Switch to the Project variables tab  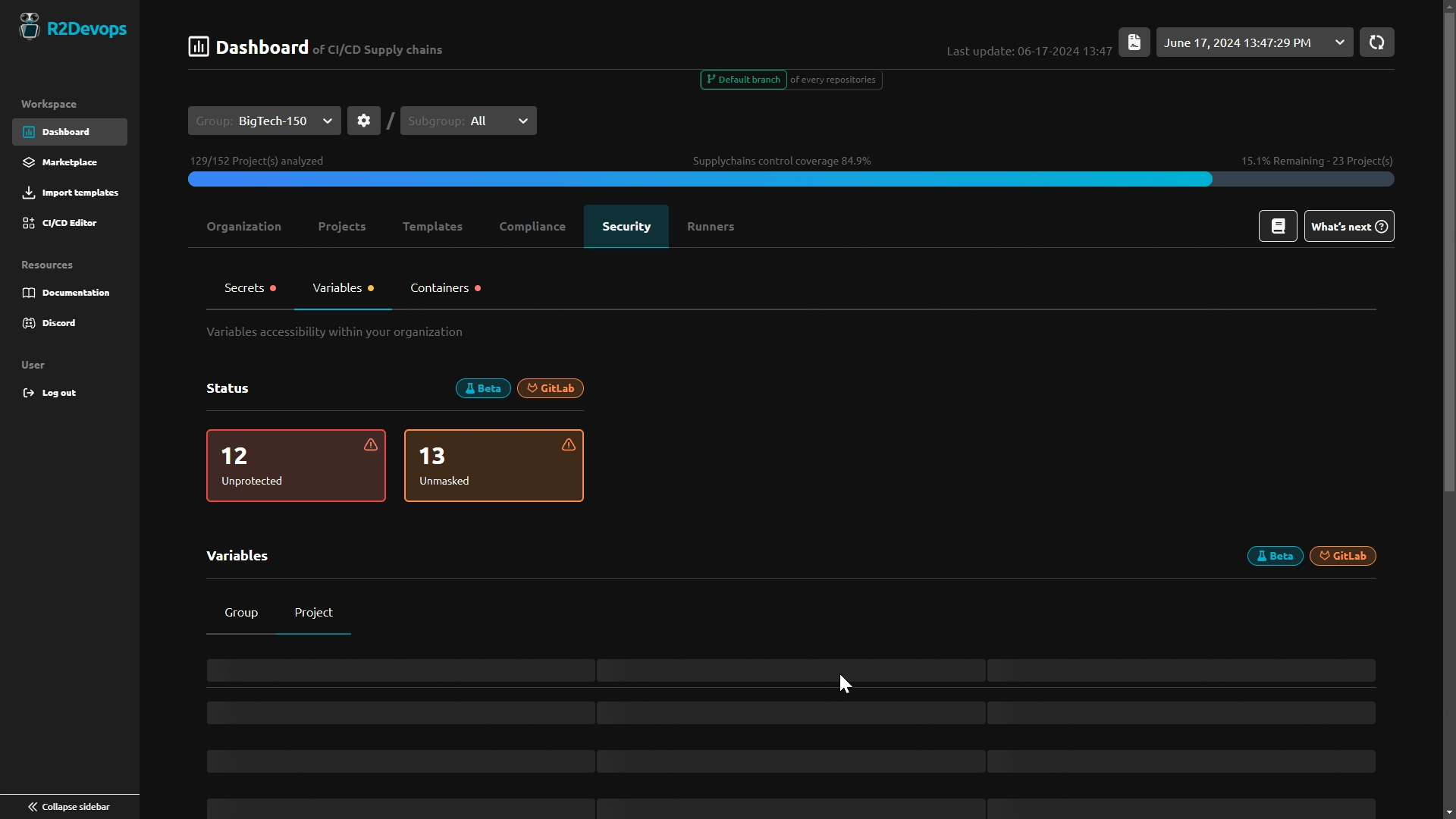click(313, 611)
